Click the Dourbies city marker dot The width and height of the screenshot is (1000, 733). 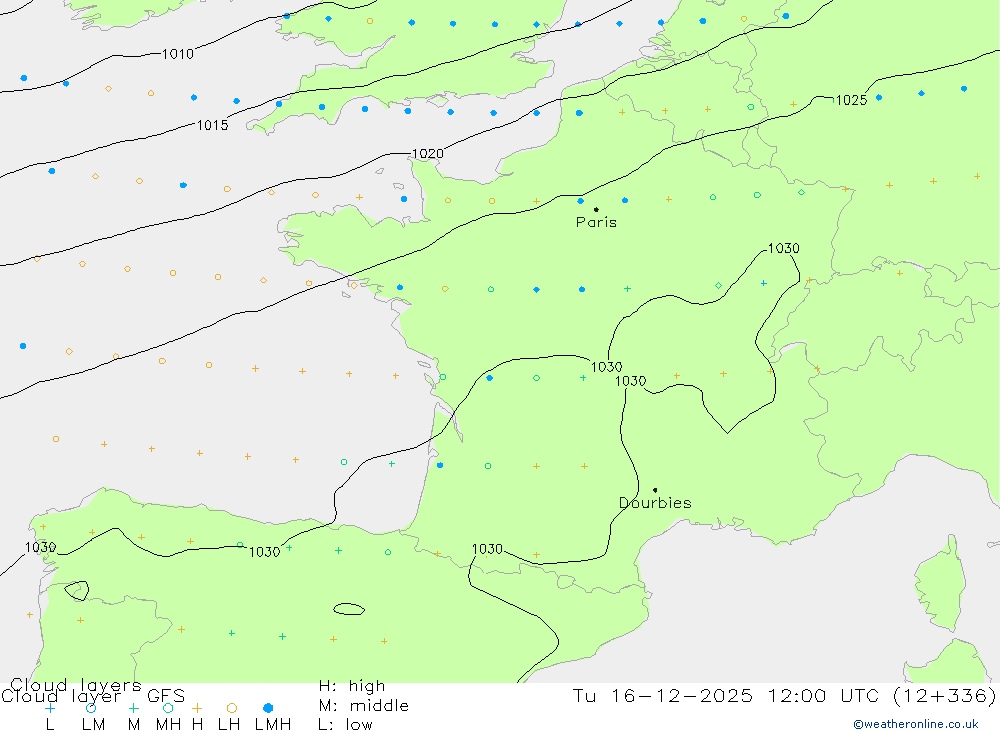point(655,490)
